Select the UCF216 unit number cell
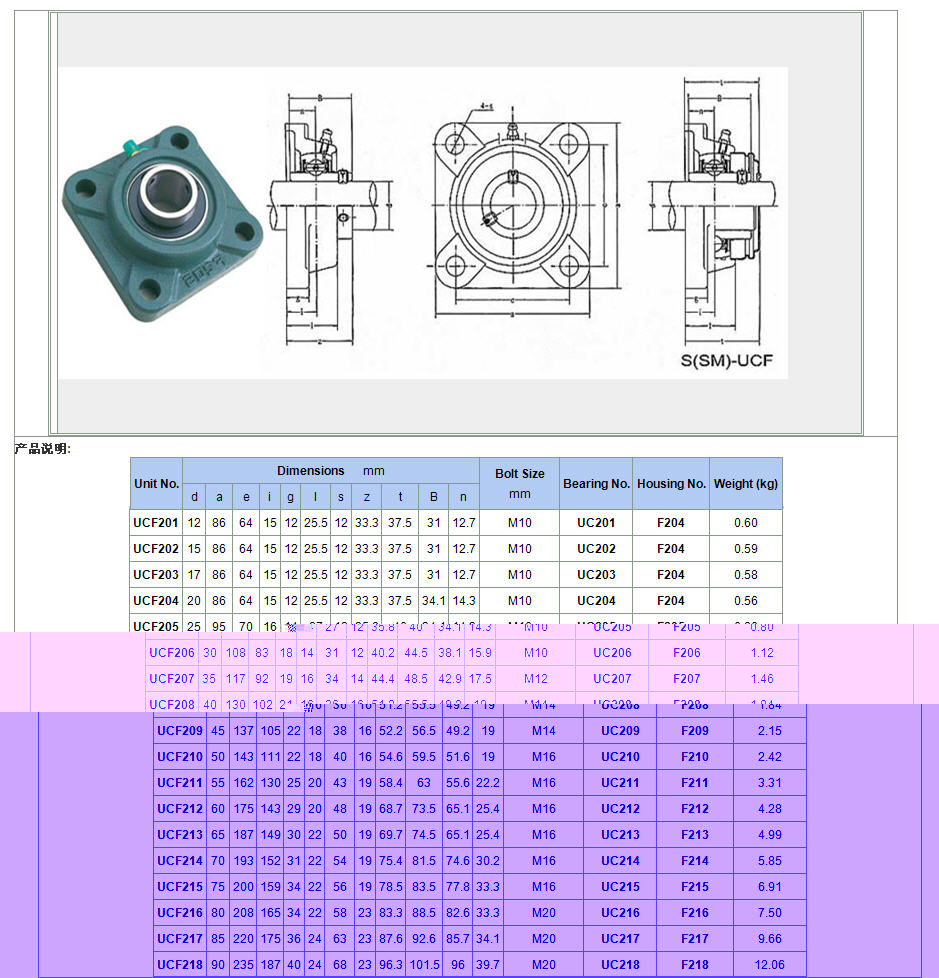 click(x=180, y=913)
